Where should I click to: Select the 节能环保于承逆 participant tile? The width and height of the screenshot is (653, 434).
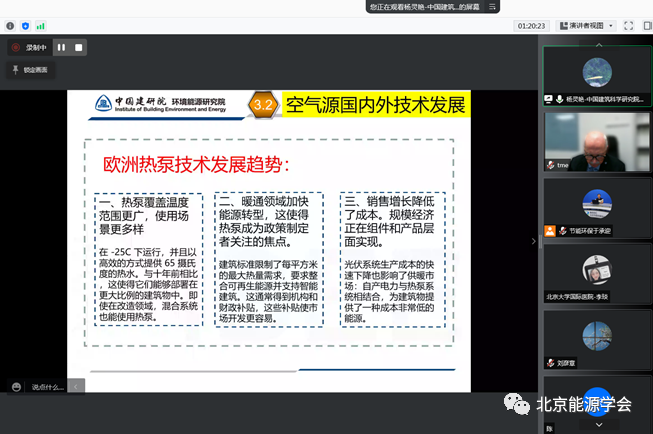coord(597,208)
